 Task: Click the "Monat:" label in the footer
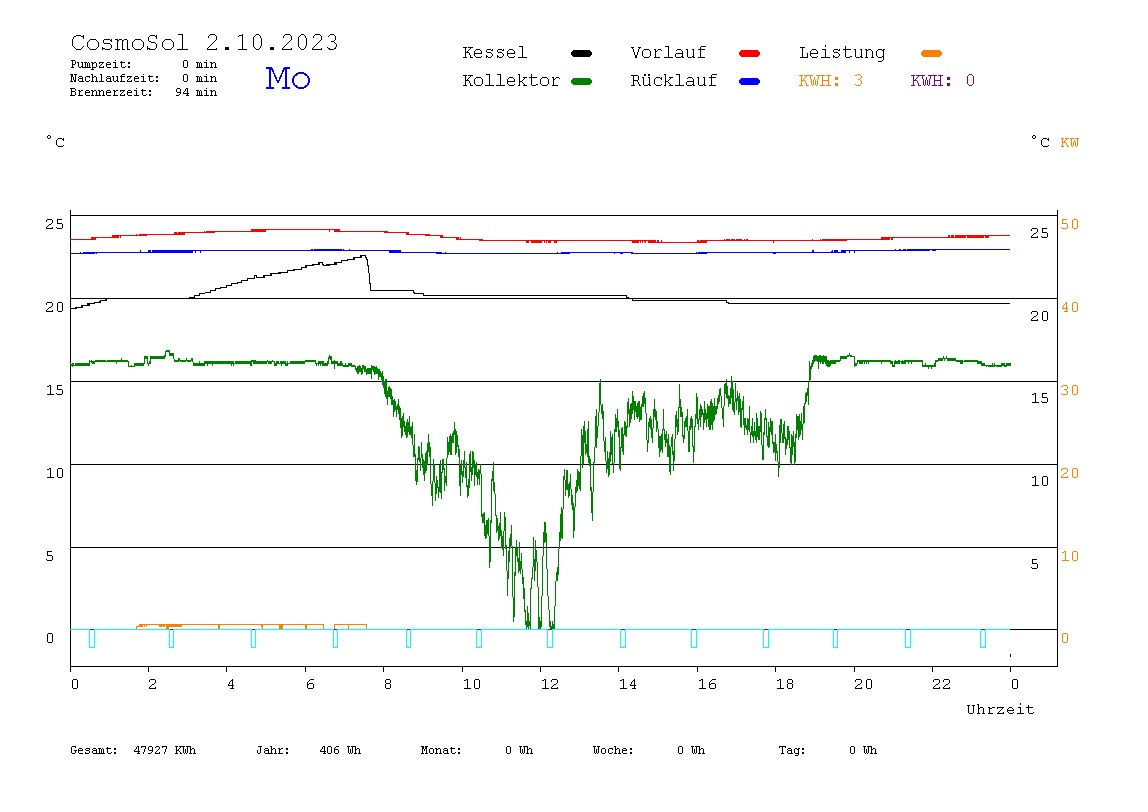[x=441, y=750]
